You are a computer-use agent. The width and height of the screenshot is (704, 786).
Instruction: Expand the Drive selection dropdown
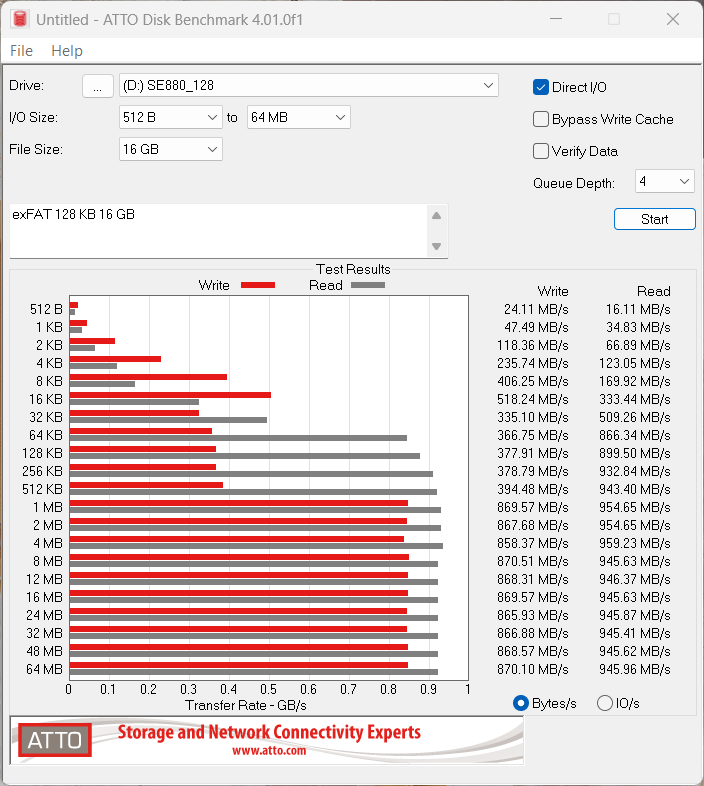click(309, 86)
